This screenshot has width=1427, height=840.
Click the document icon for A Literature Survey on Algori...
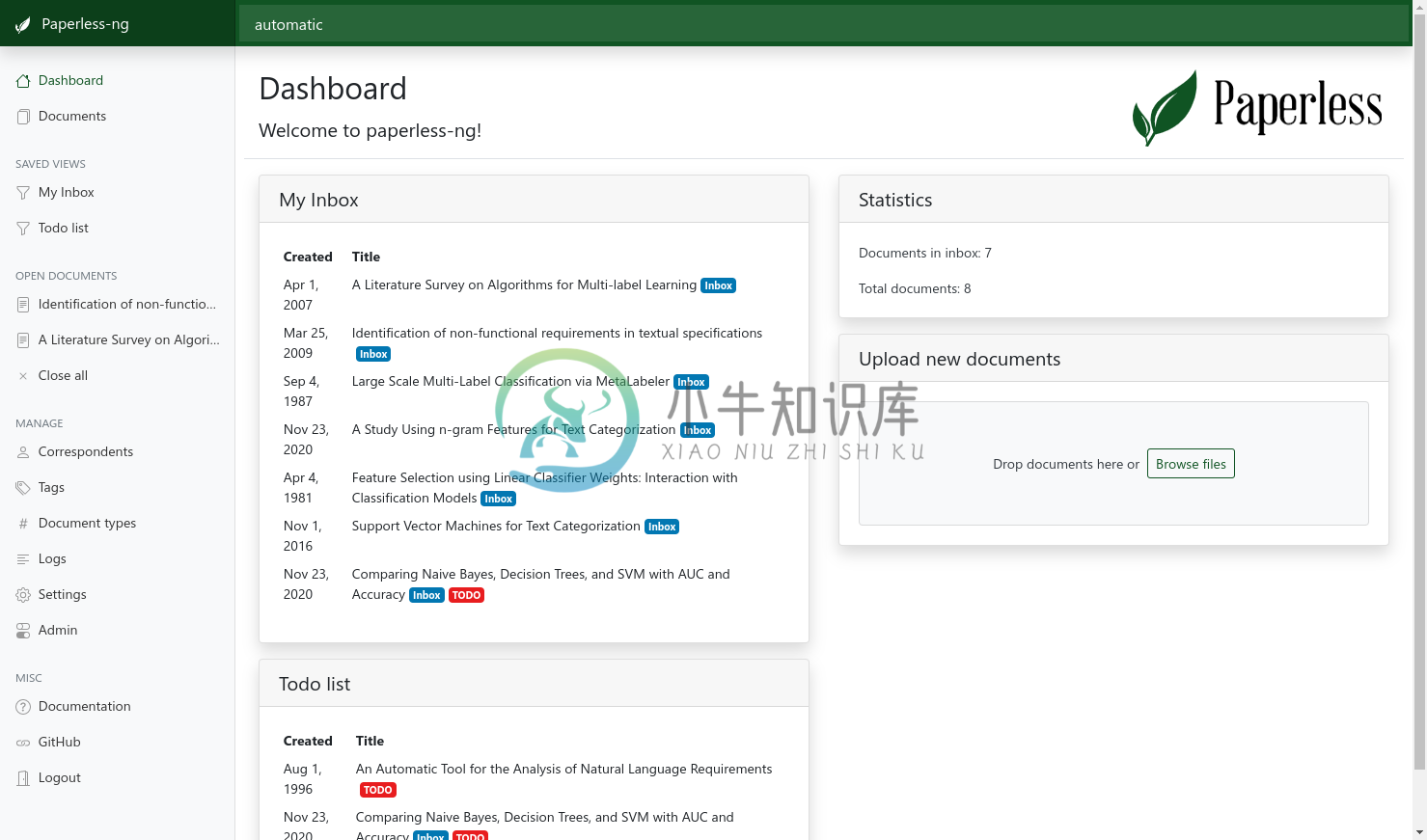pyautogui.click(x=23, y=340)
